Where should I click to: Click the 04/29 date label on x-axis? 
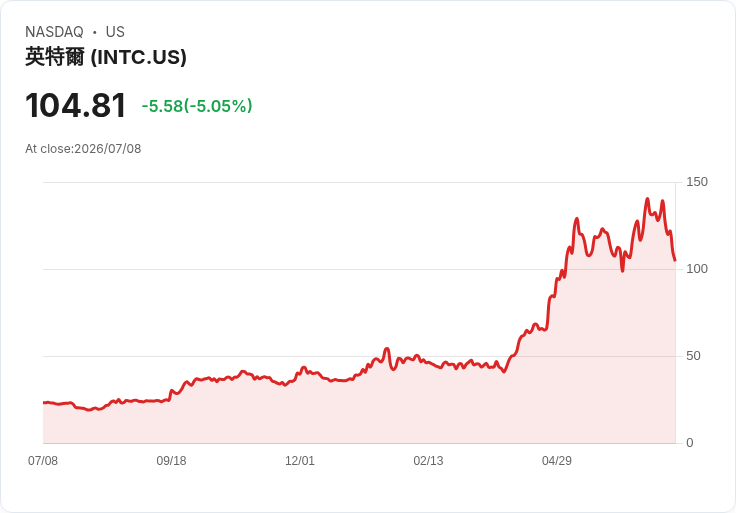tap(557, 460)
